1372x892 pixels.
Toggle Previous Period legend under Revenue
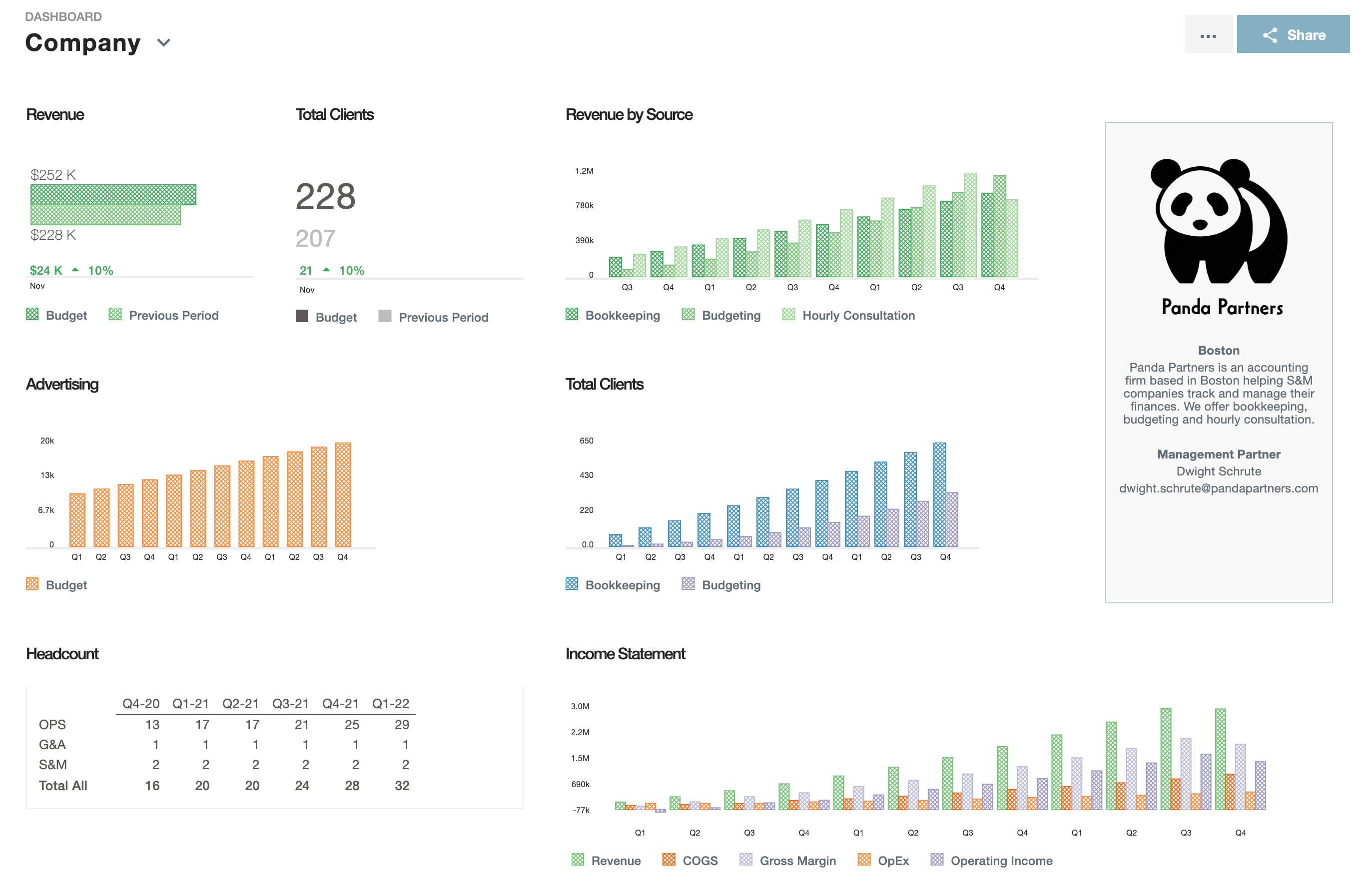click(x=163, y=315)
